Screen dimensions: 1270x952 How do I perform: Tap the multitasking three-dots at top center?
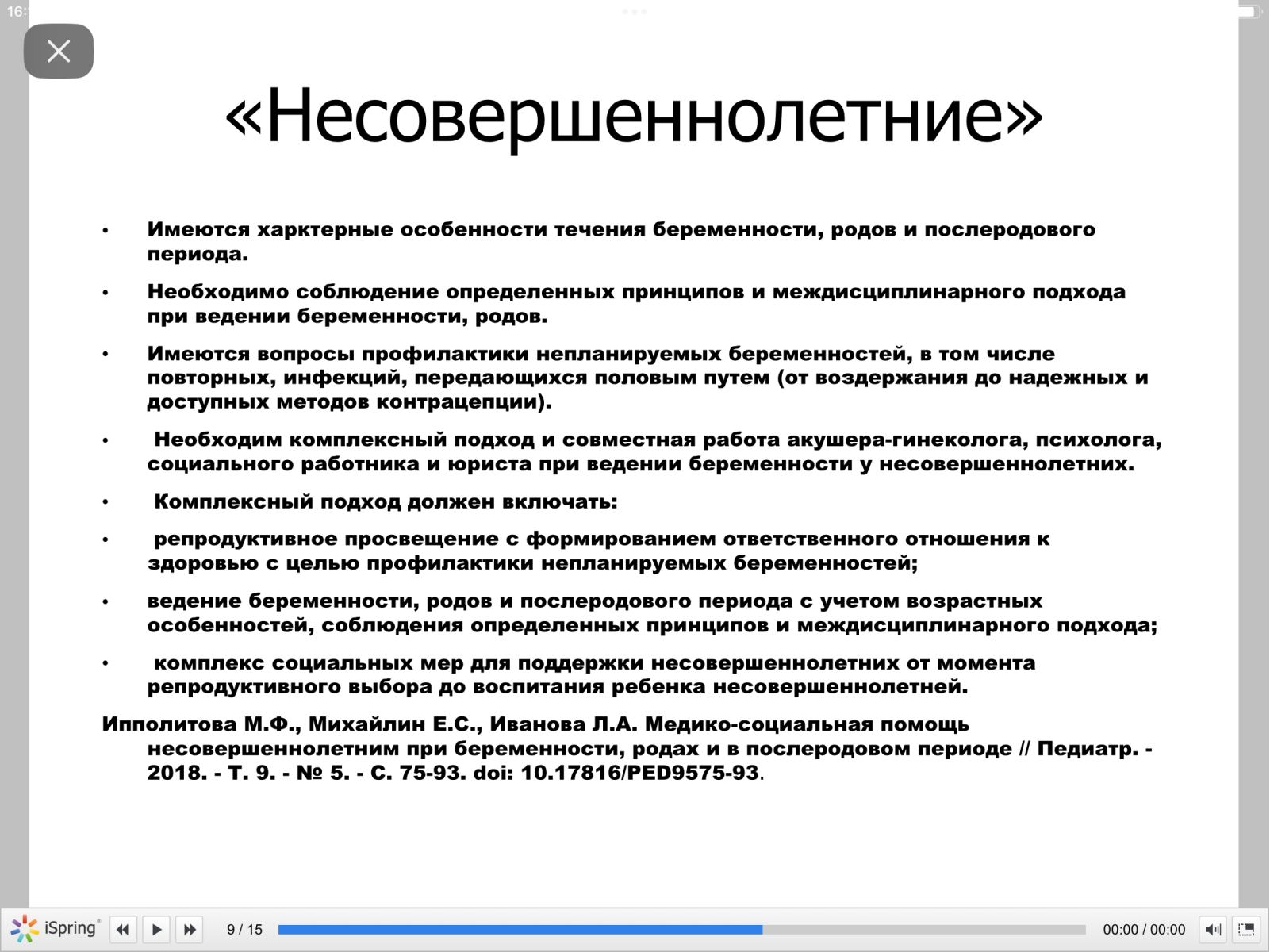click(x=635, y=12)
